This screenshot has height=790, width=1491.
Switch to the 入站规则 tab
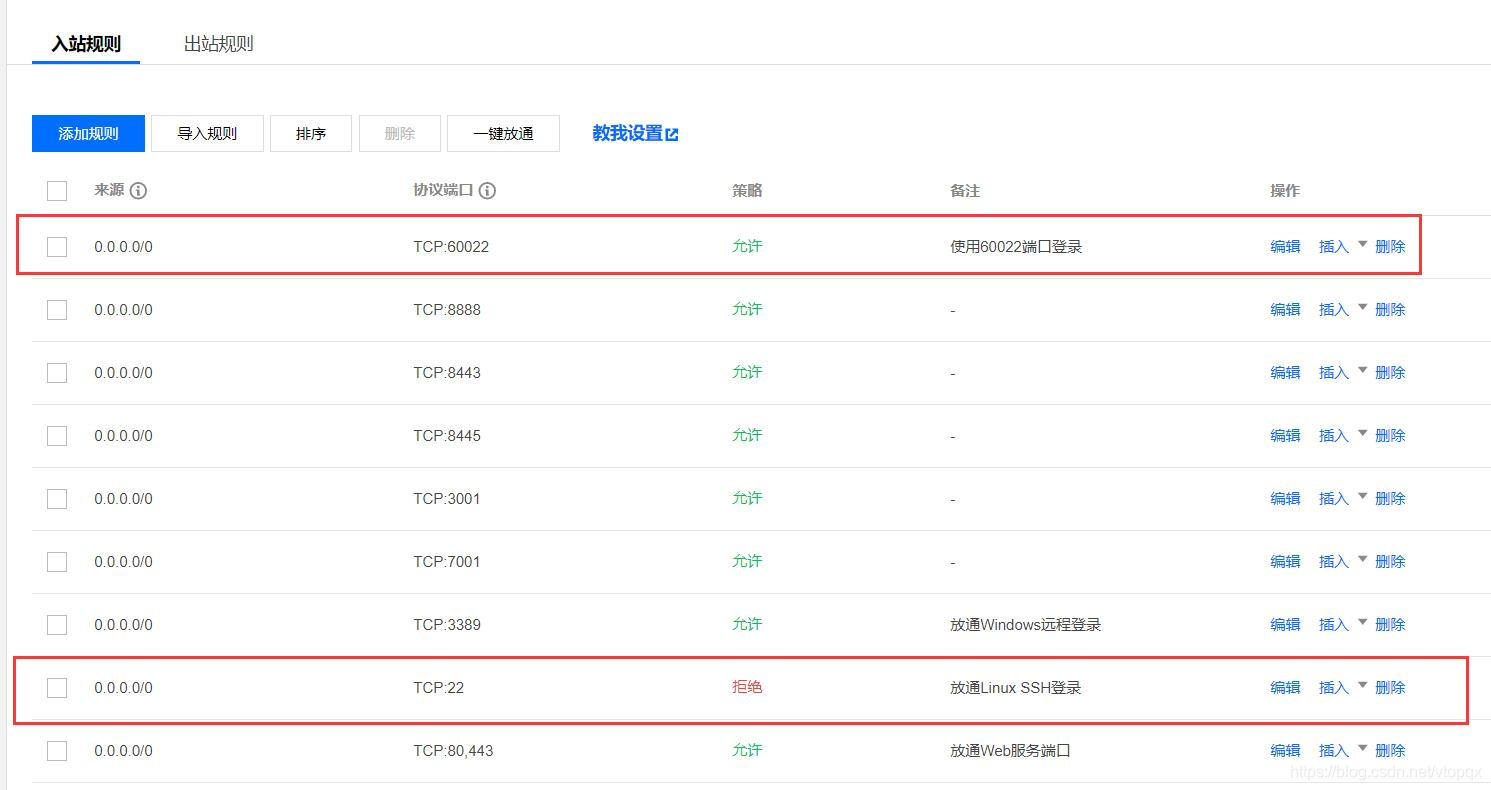86,44
